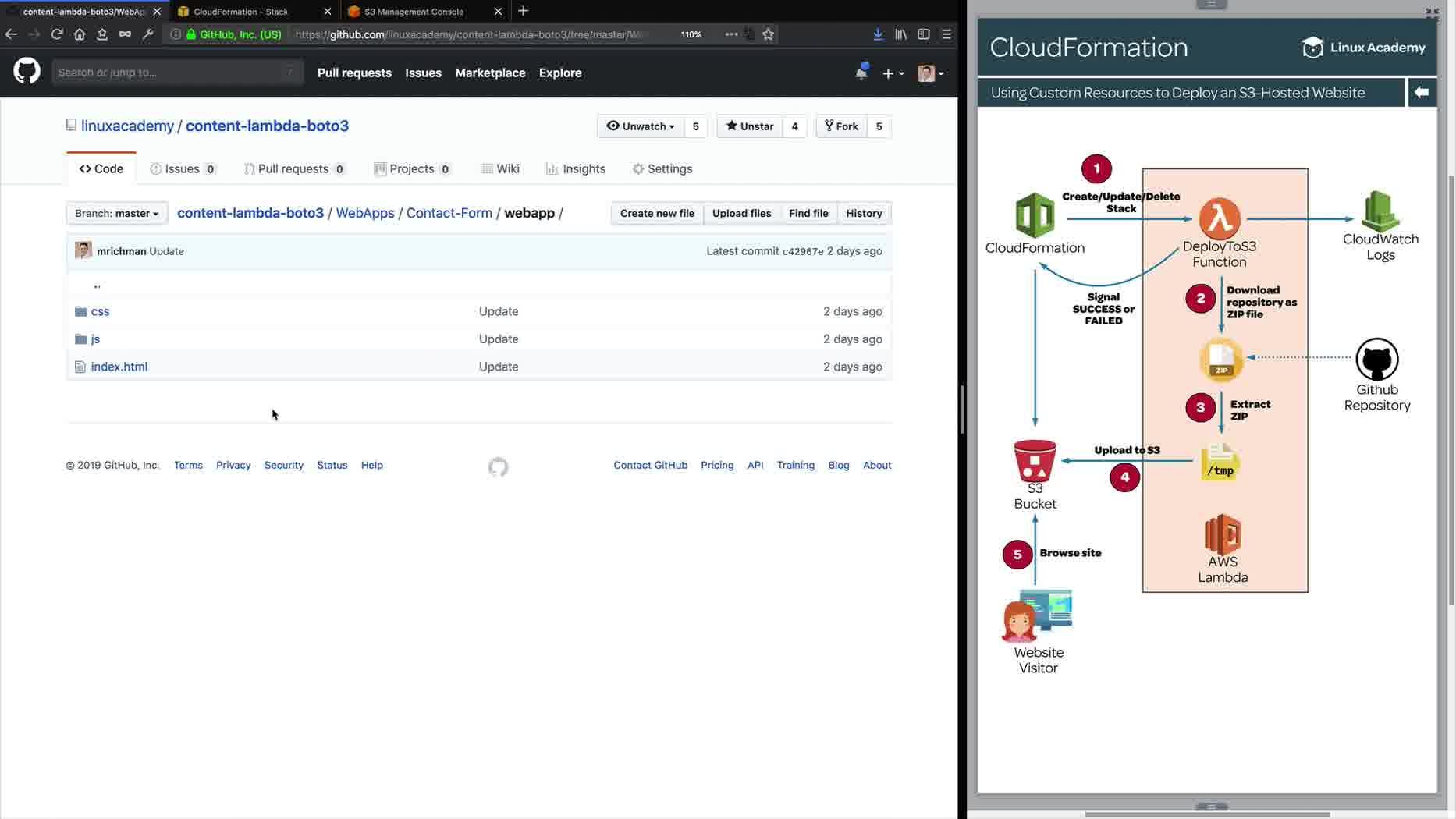
Task: Focus the GitHub search box
Action: pyautogui.click(x=177, y=72)
